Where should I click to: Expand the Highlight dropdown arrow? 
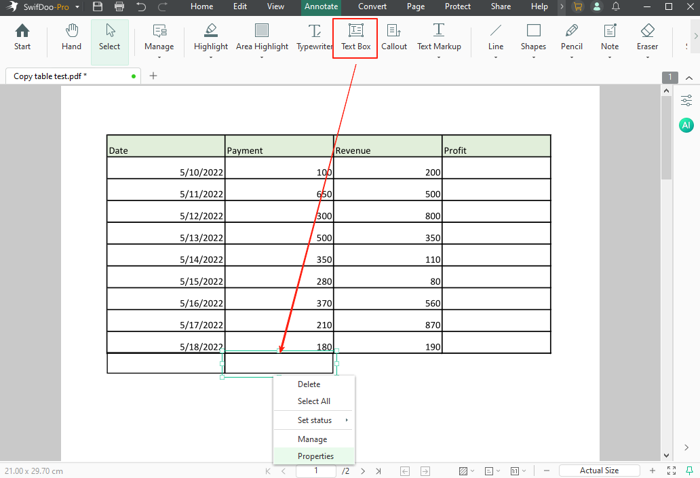point(211,58)
